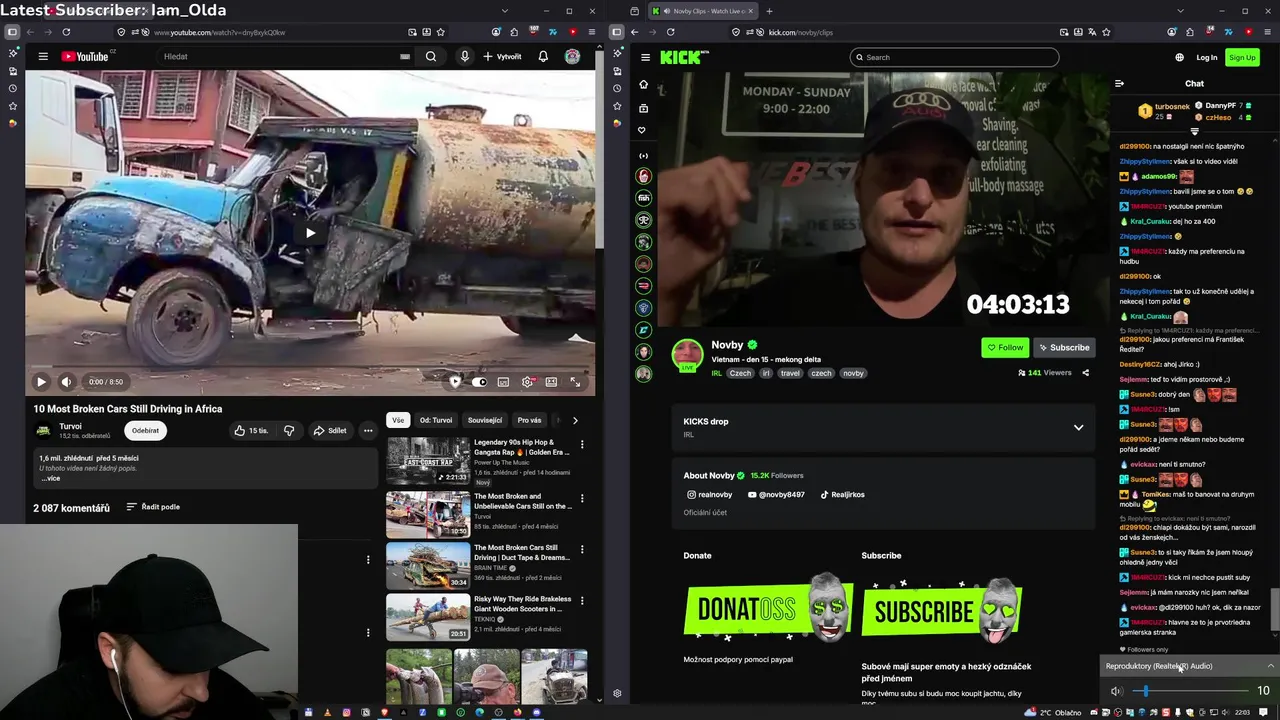
Task: Select the Od: Turvoi filter chip
Action: [x=436, y=420]
